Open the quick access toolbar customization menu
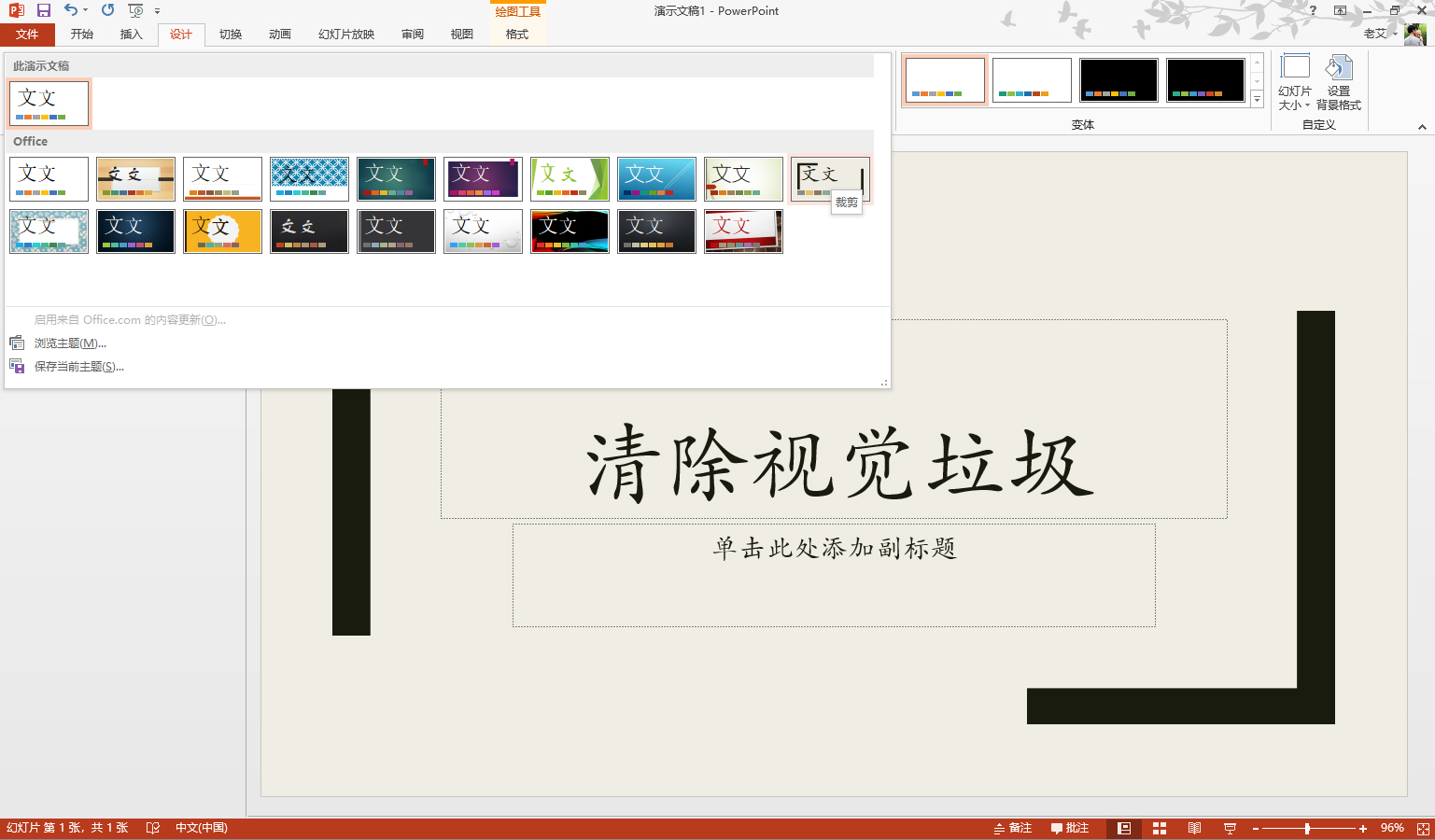The width and height of the screenshot is (1435, 840). (x=157, y=12)
